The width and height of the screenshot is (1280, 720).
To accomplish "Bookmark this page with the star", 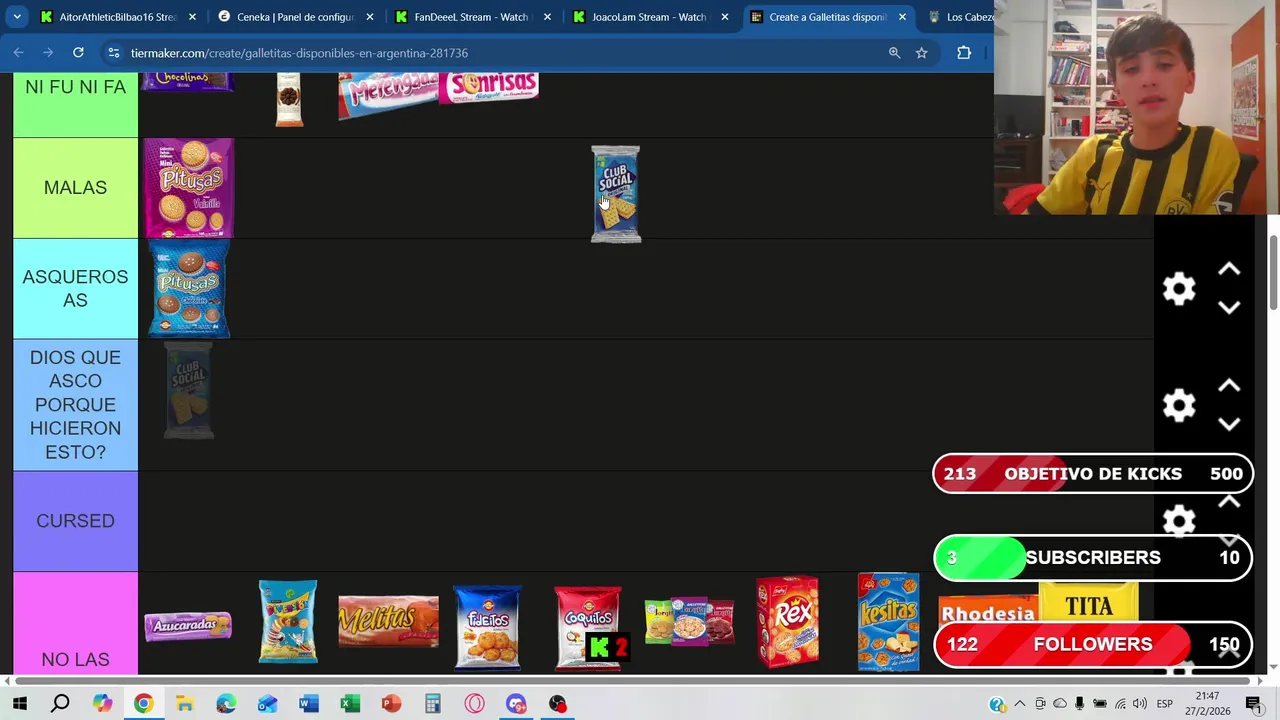I will click(921, 53).
